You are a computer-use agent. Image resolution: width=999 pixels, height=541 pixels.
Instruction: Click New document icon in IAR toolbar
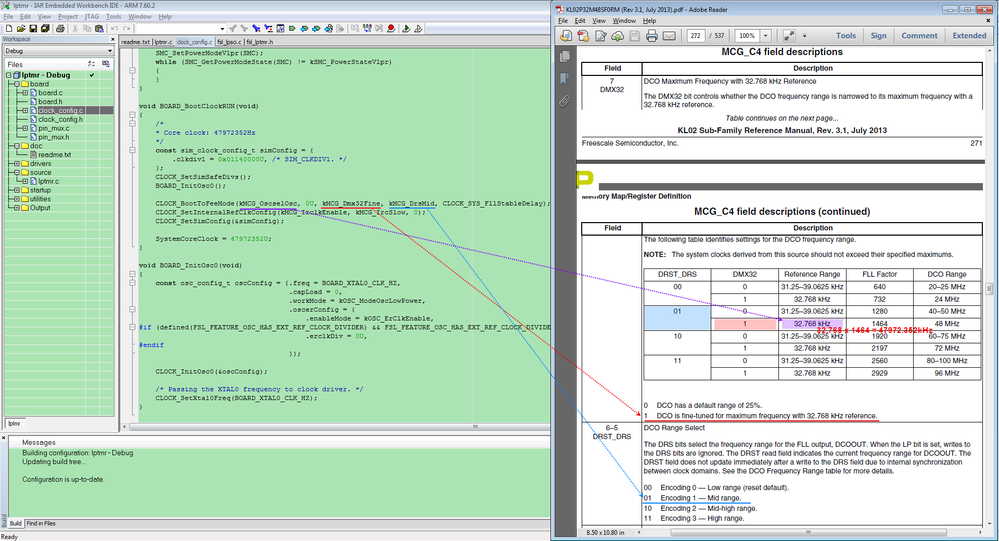(9, 29)
